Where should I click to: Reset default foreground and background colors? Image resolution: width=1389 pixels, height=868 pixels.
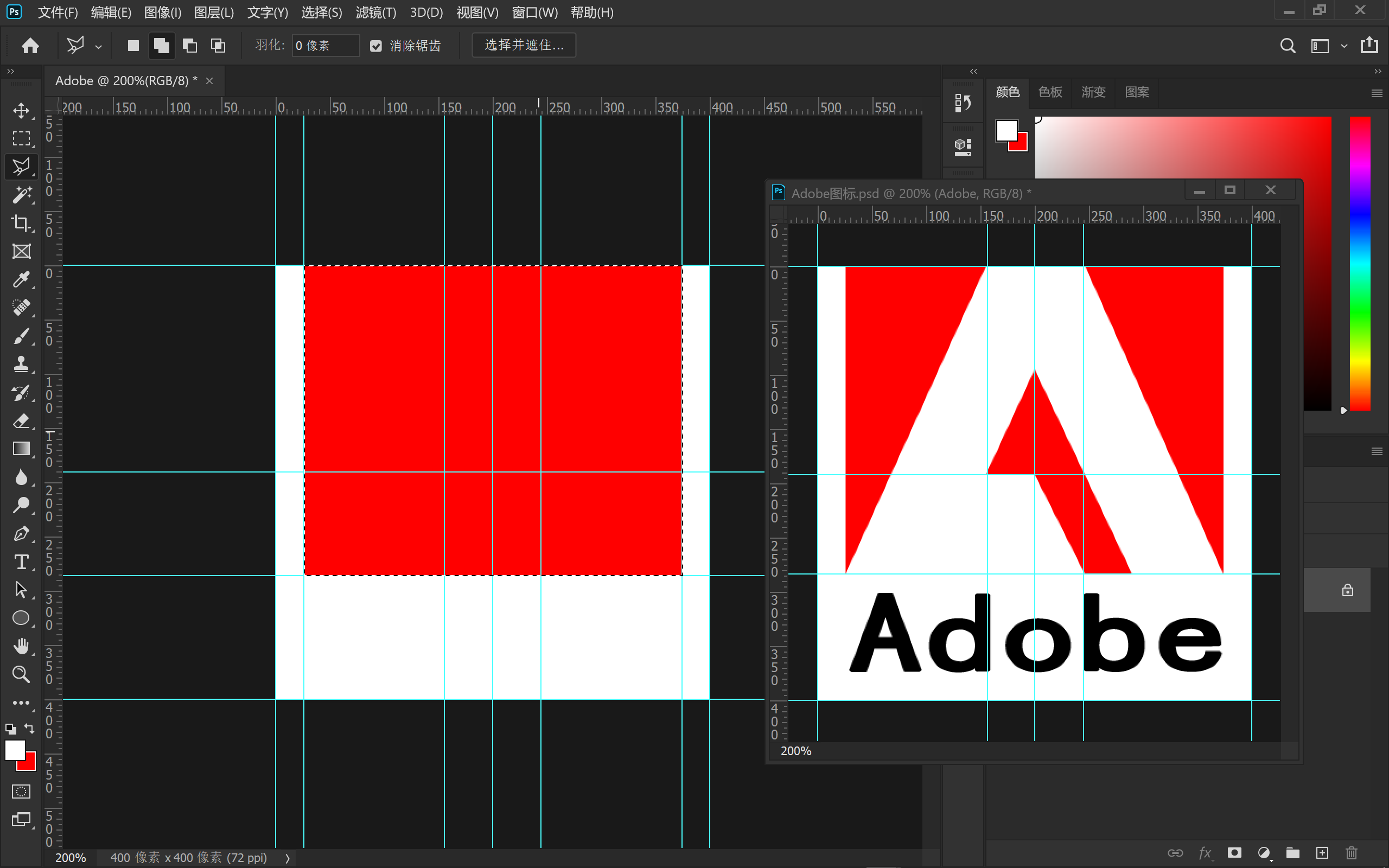tap(11, 729)
